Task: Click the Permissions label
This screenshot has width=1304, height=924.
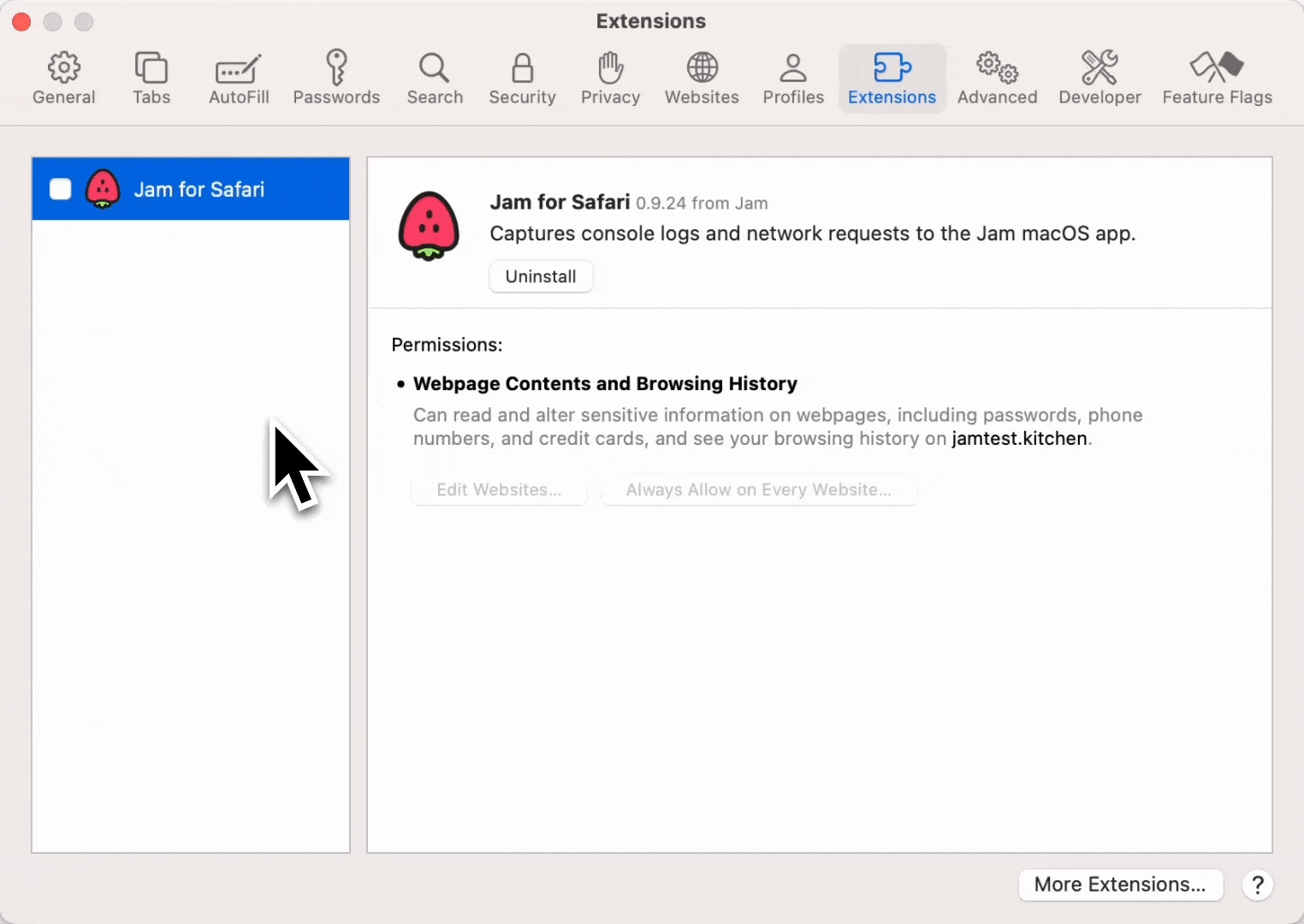Action: 447,345
